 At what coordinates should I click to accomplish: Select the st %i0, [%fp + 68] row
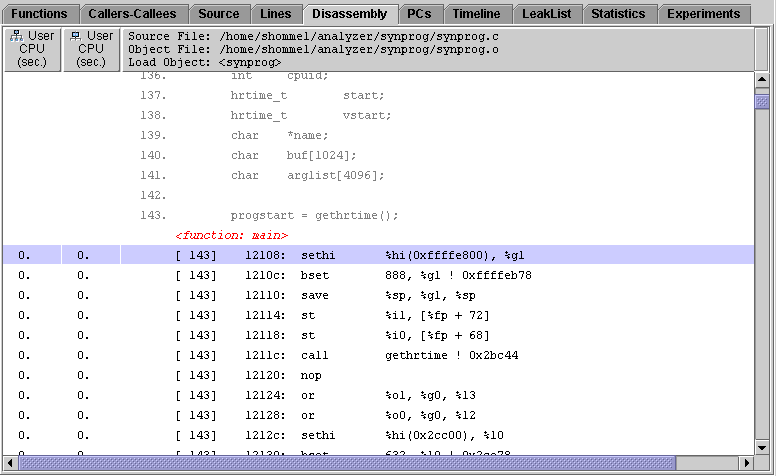(x=379, y=335)
